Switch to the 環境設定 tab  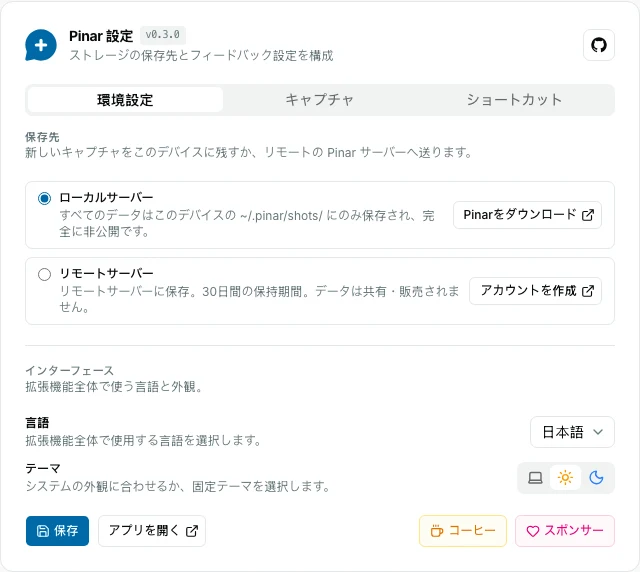125,100
